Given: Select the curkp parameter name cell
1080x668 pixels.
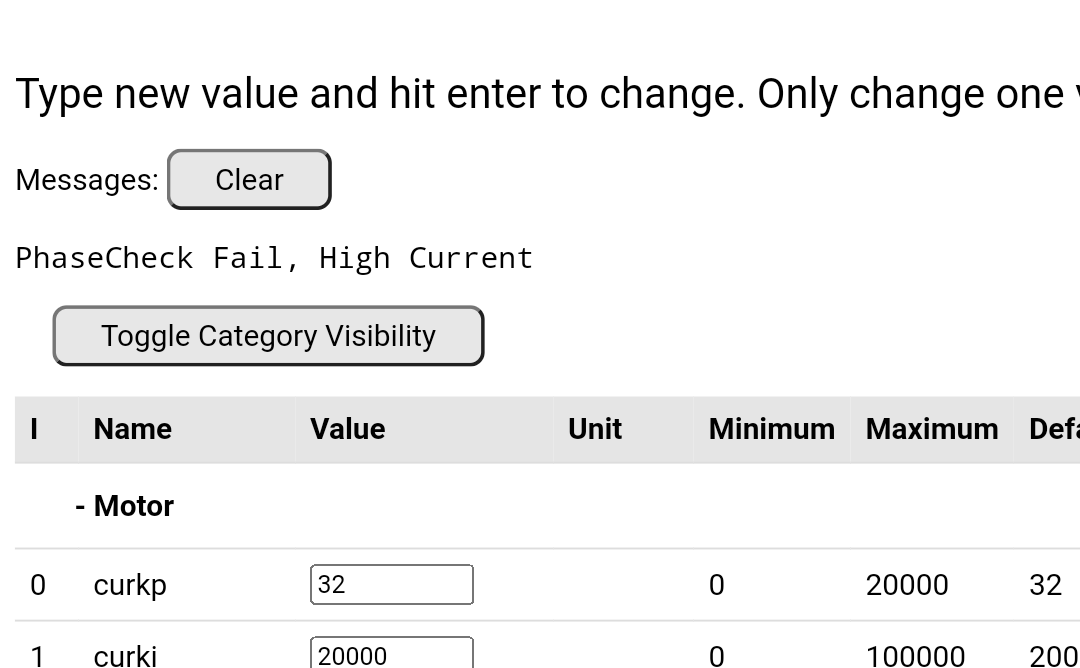Looking at the screenshot, I should (x=130, y=585).
